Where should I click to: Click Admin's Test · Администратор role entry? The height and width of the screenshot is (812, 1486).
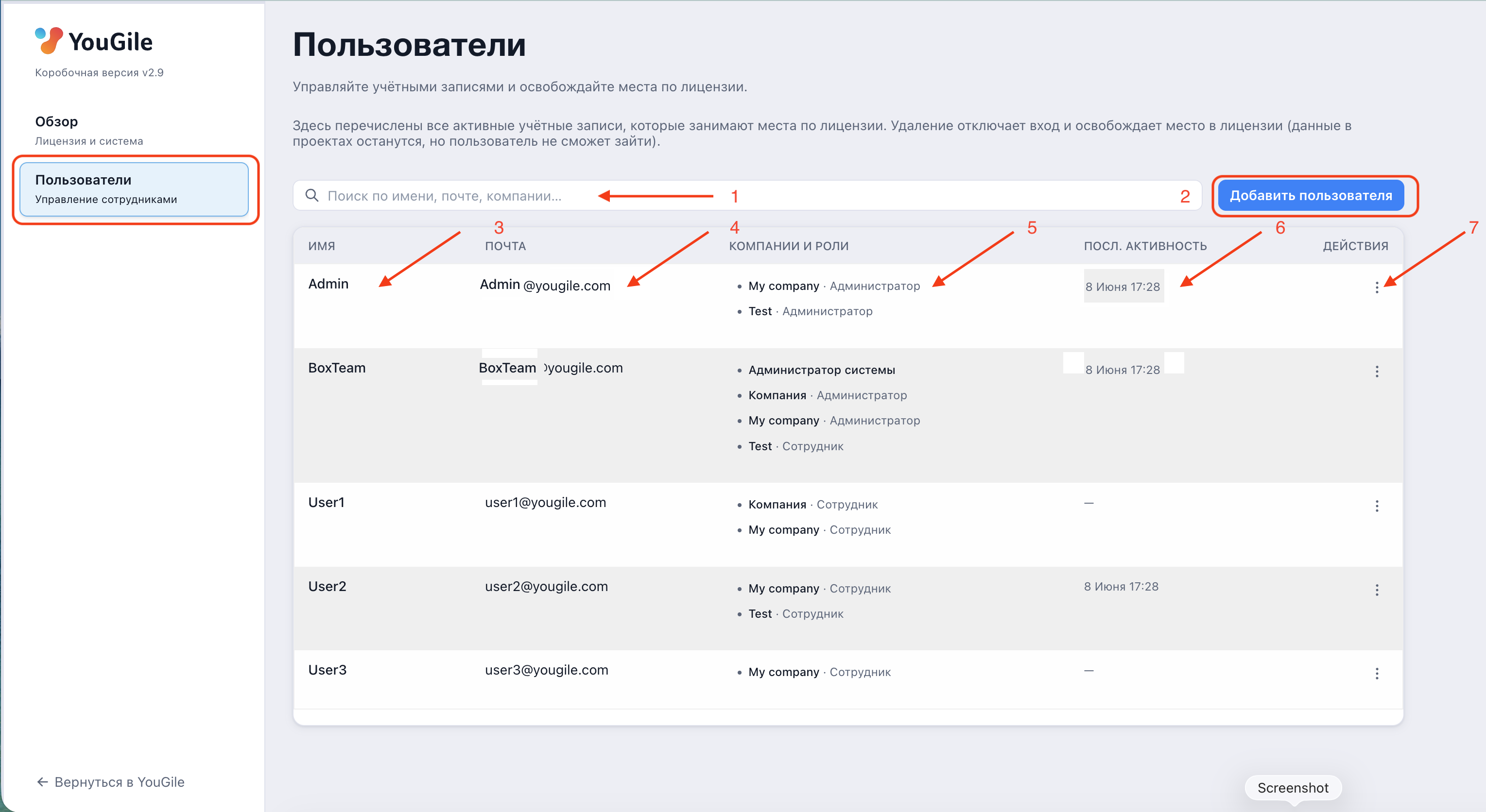pyautogui.click(x=811, y=311)
